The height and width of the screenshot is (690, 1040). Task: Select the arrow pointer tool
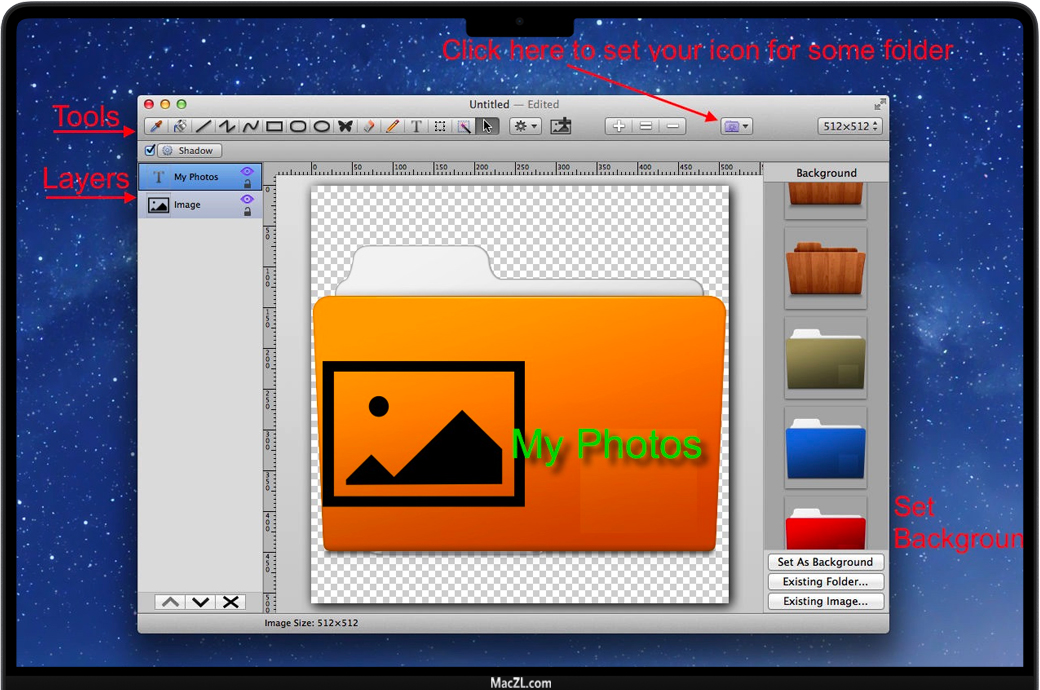pyautogui.click(x=488, y=126)
